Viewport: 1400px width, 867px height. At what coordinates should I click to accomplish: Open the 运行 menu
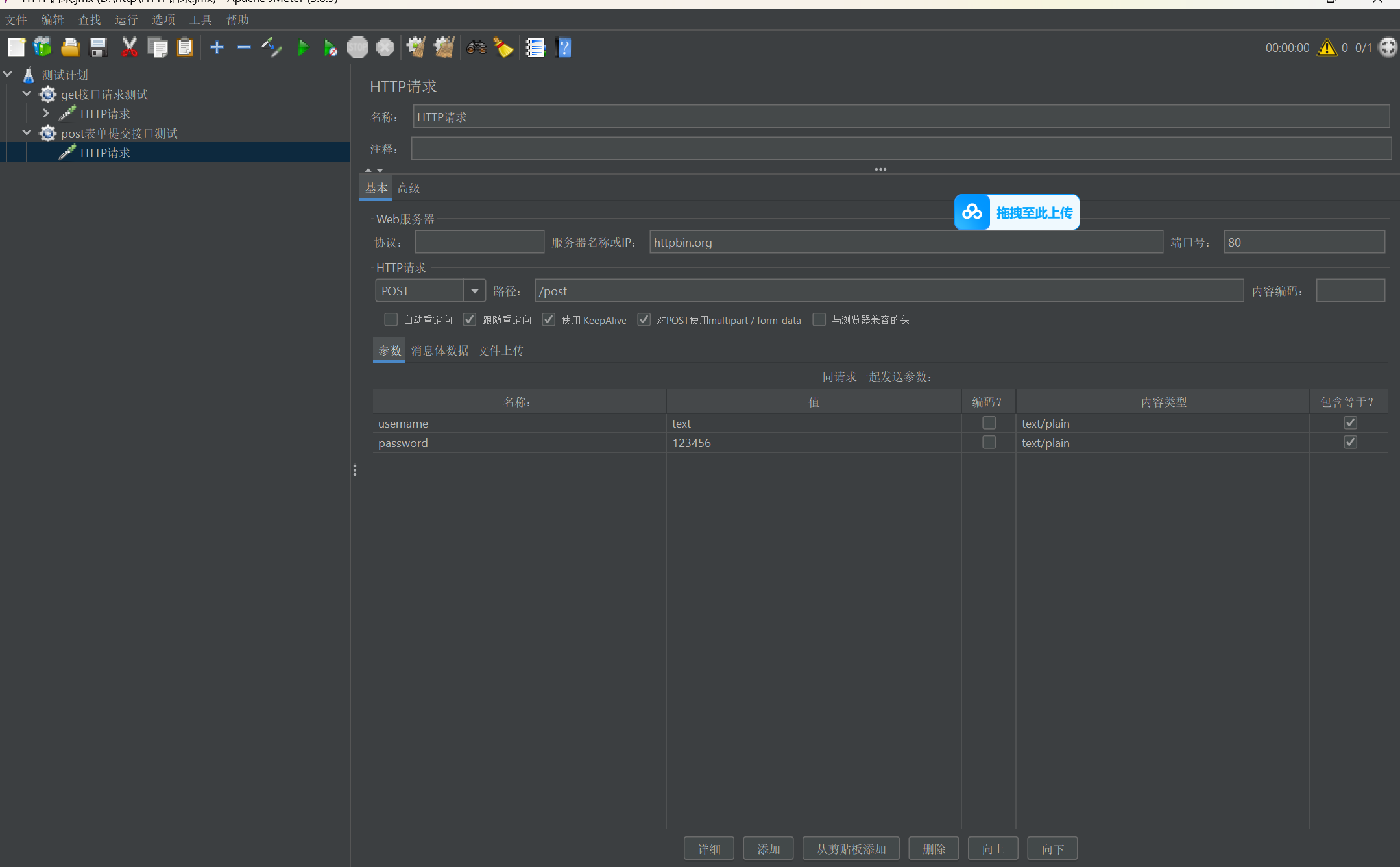(126, 19)
